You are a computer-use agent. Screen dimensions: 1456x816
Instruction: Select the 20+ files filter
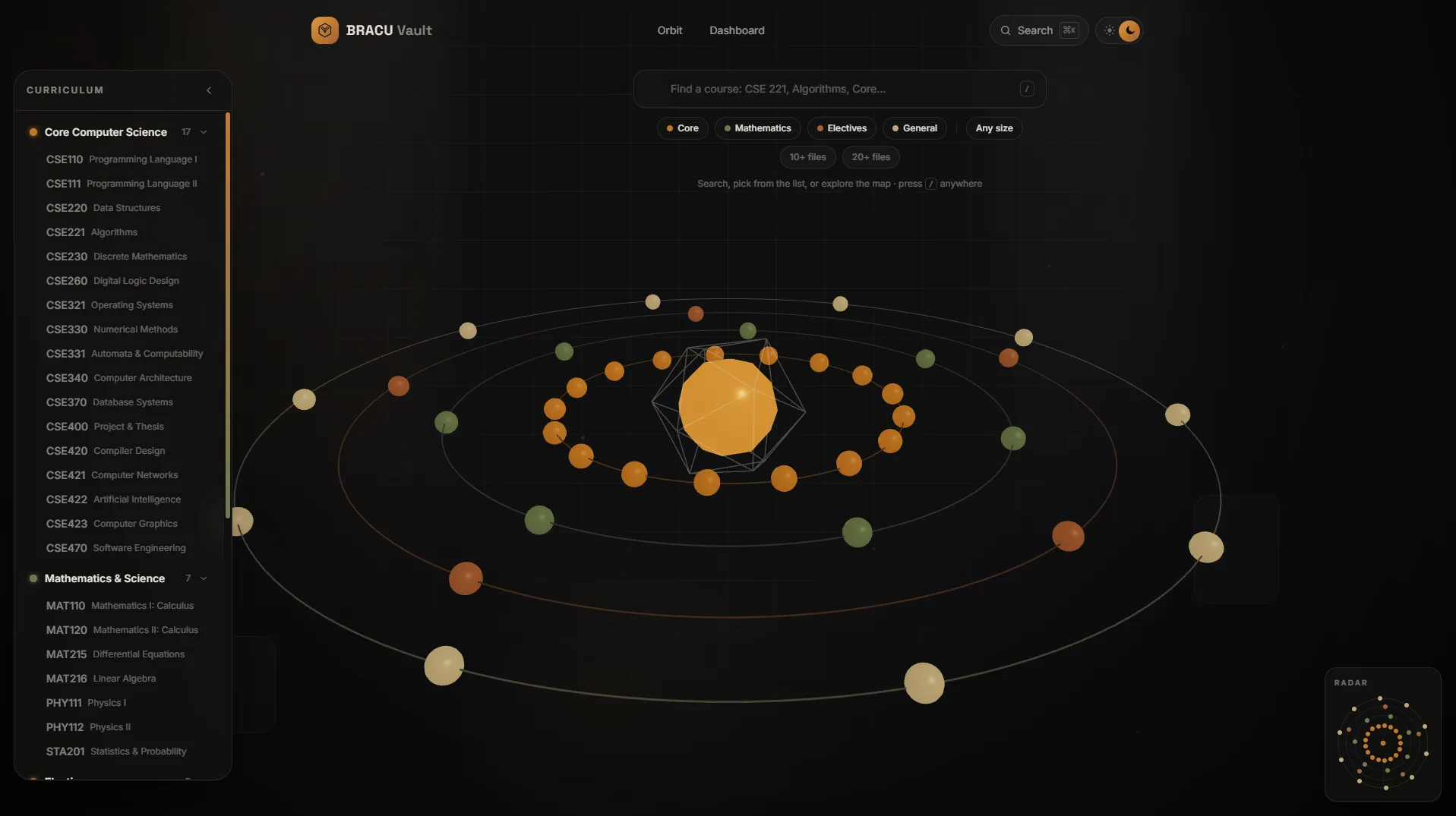coord(870,157)
